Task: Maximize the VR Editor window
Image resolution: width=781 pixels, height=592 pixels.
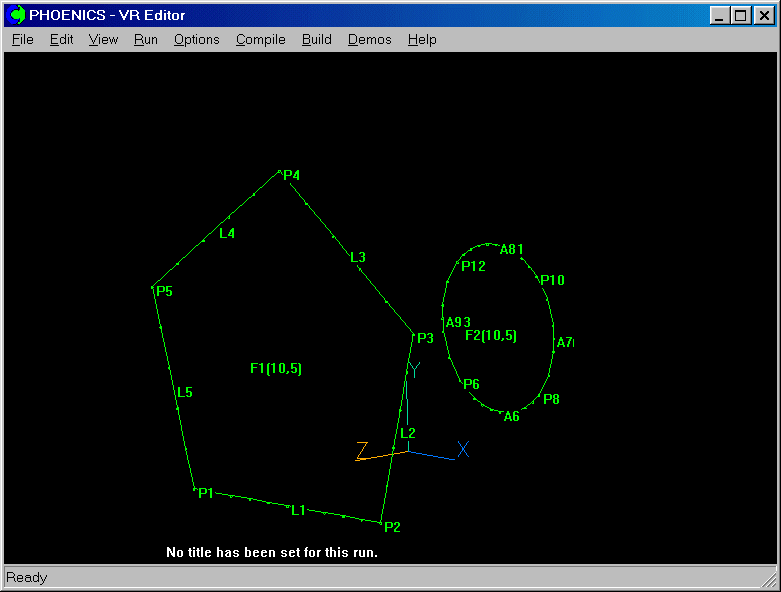Action: 740,15
